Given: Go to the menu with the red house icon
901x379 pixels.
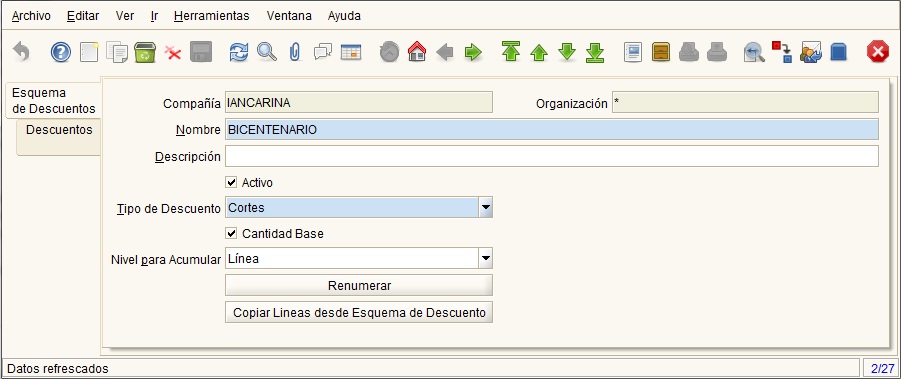Looking at the screenshot, I should pos(417,52).
